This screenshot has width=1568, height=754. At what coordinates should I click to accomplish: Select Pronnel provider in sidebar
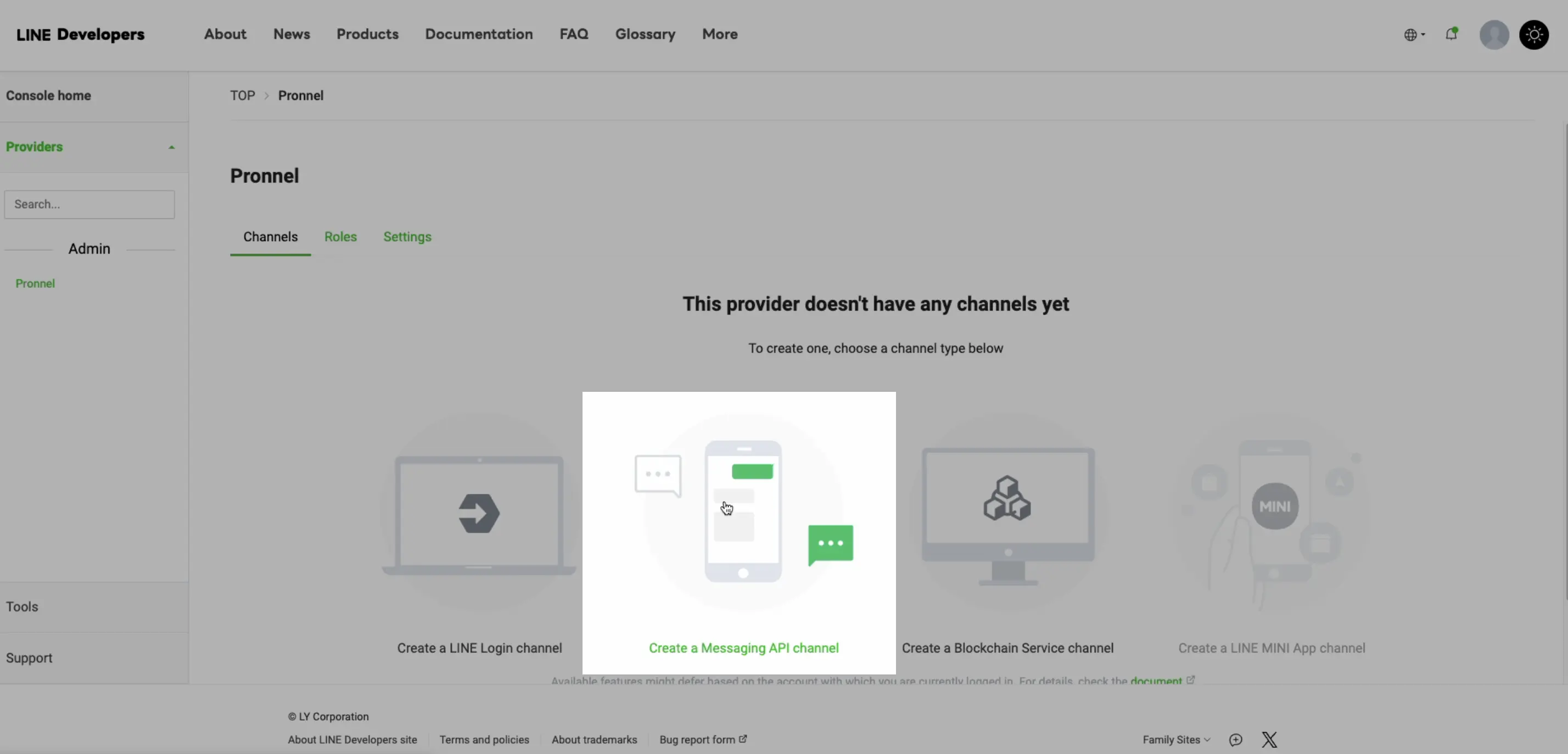(x=35, y=284)
